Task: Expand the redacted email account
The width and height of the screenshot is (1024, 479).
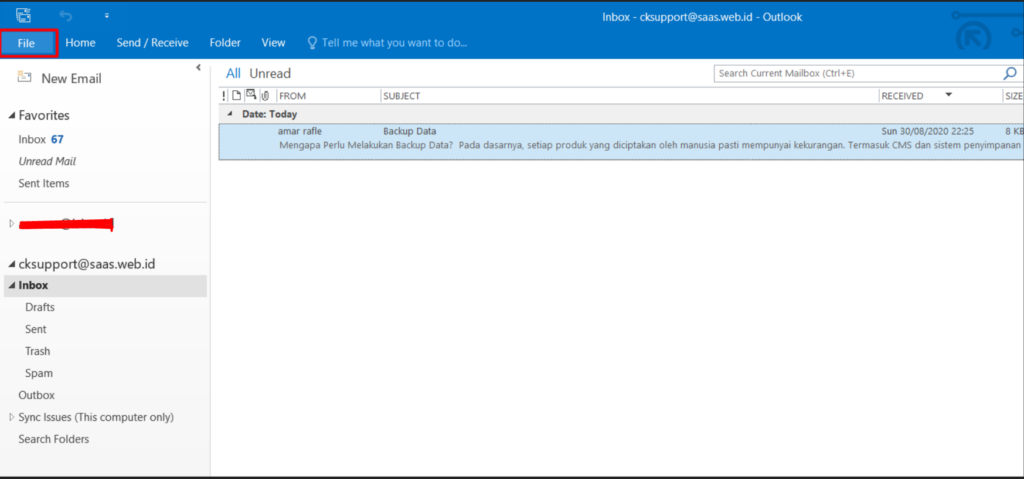Action: point(12,223)
